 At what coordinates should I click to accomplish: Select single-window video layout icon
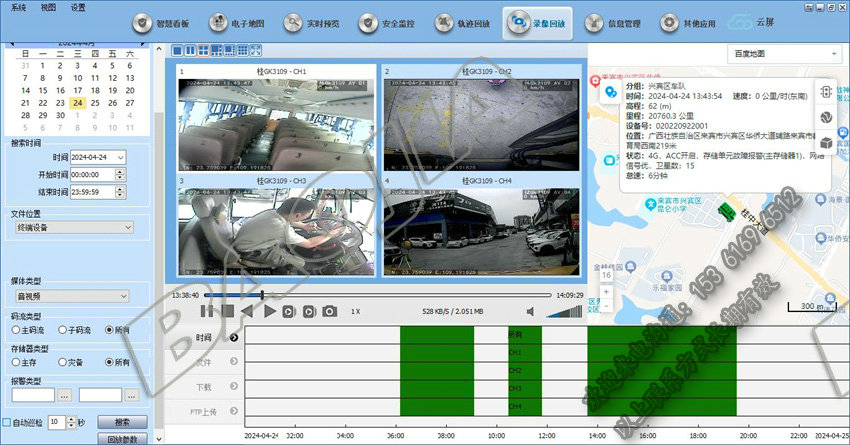pos(178,50)
